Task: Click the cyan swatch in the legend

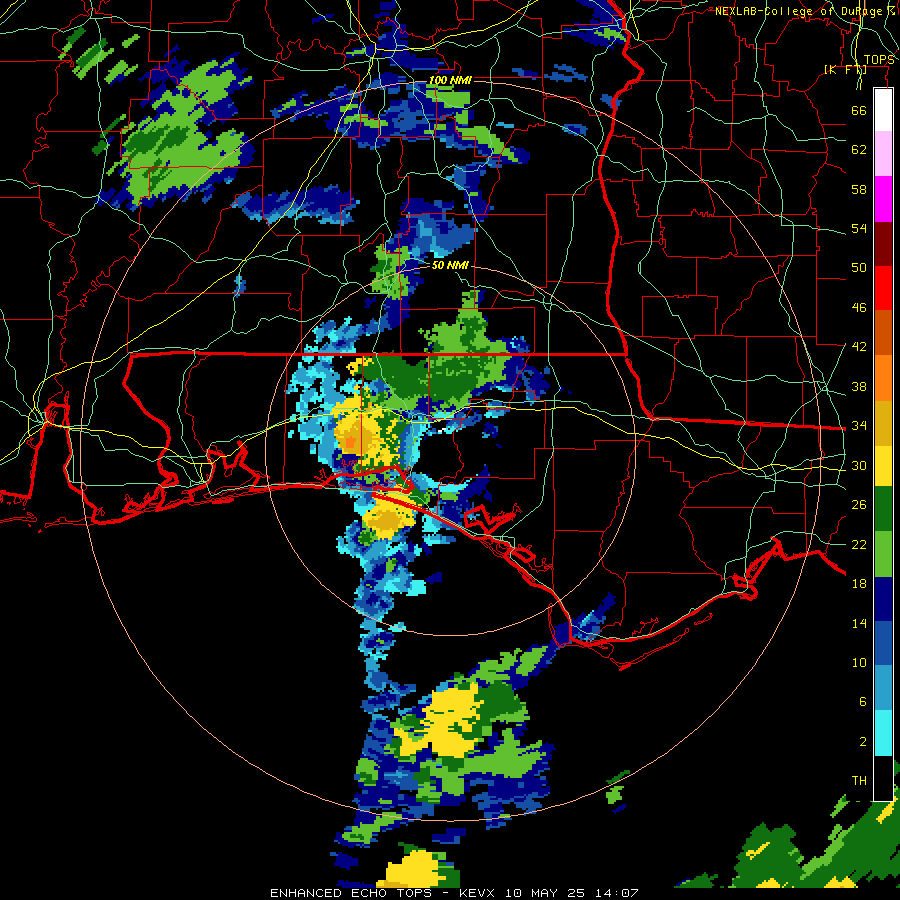Action: (883, 733)
